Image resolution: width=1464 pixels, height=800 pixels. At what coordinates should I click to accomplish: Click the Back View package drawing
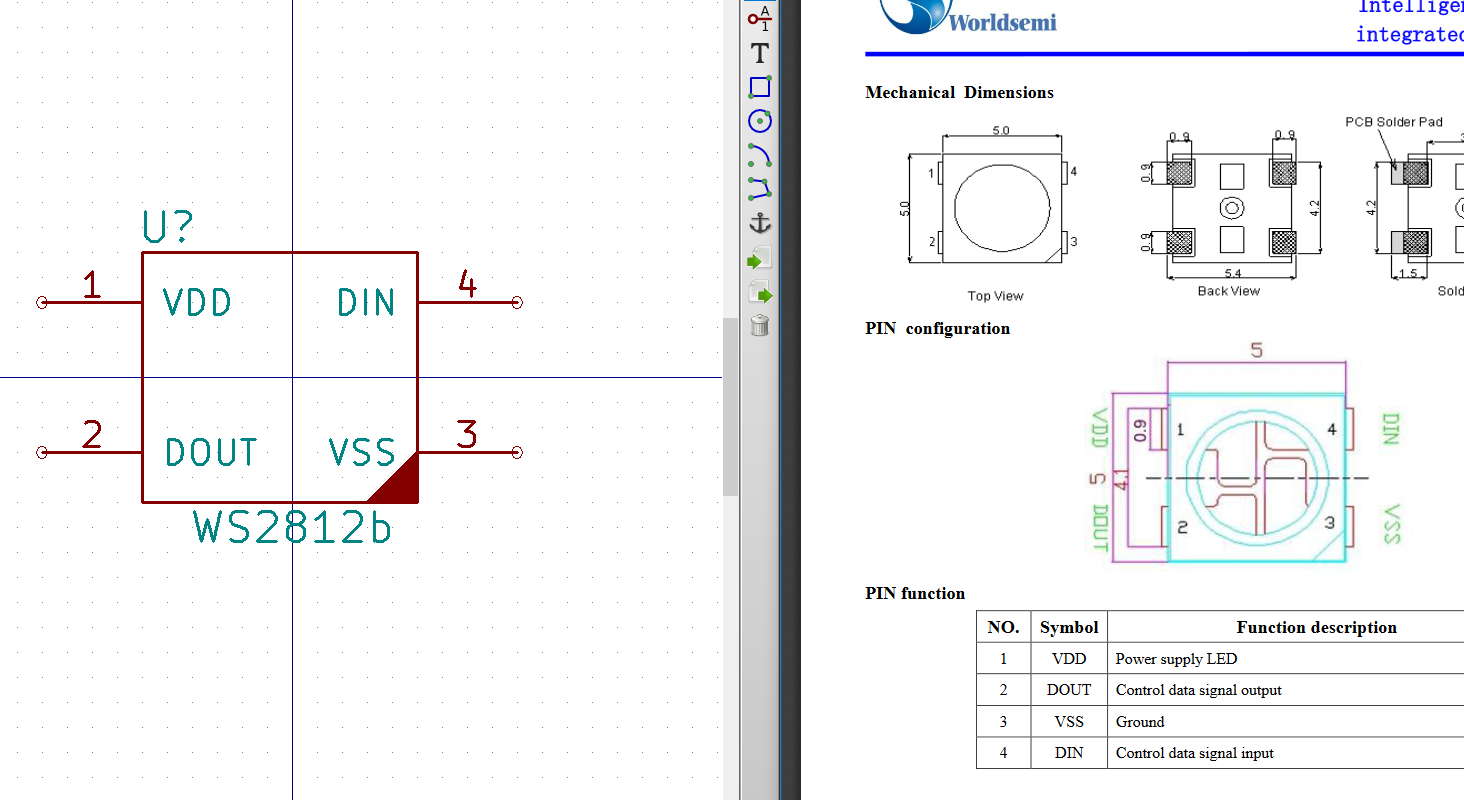tap(1231, 205)
